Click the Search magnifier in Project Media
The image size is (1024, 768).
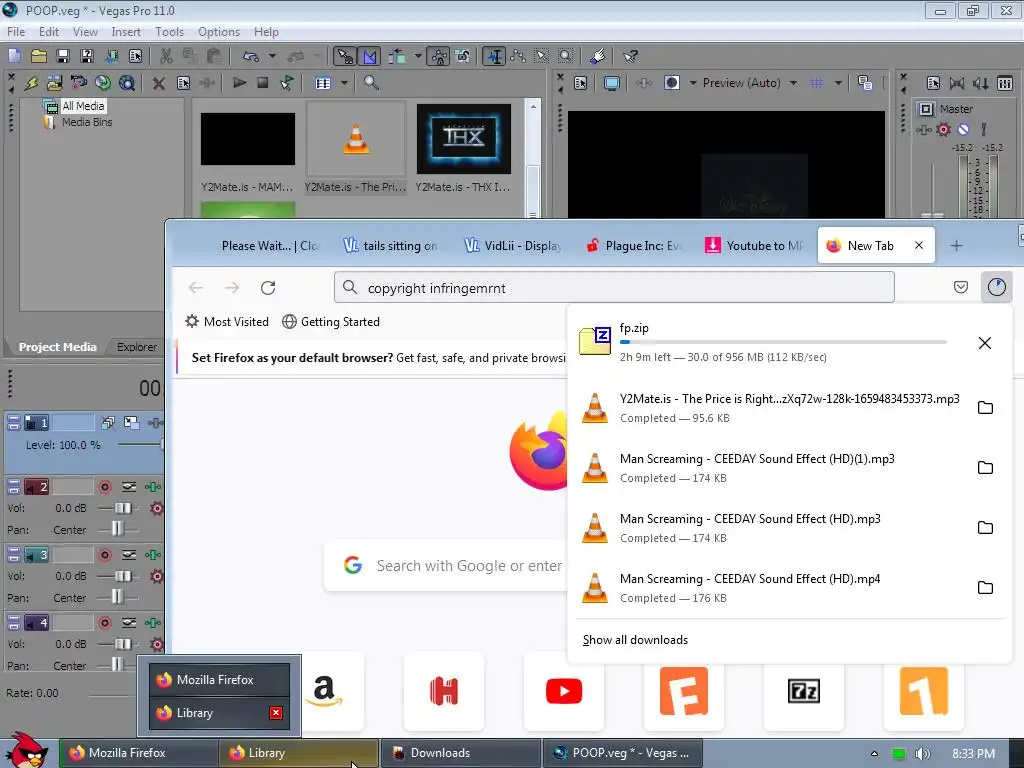pyautogui.click(x=371, y=83)
